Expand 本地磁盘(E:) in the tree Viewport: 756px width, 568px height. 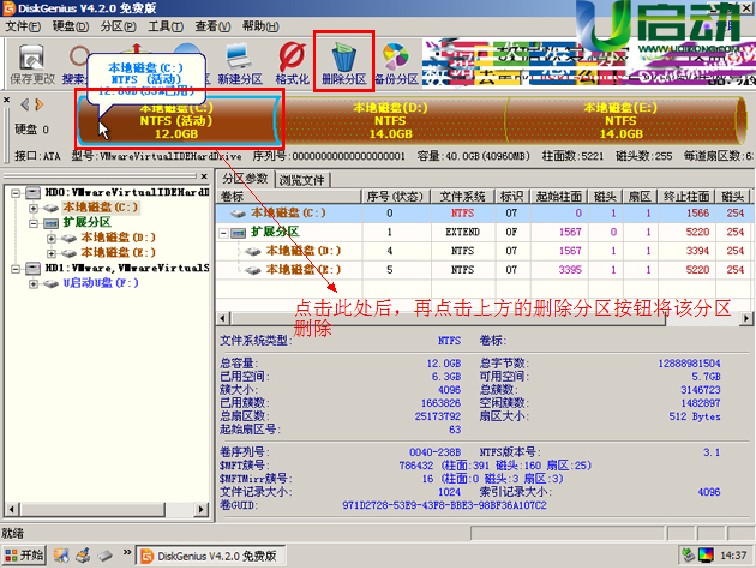click(51, 253)
